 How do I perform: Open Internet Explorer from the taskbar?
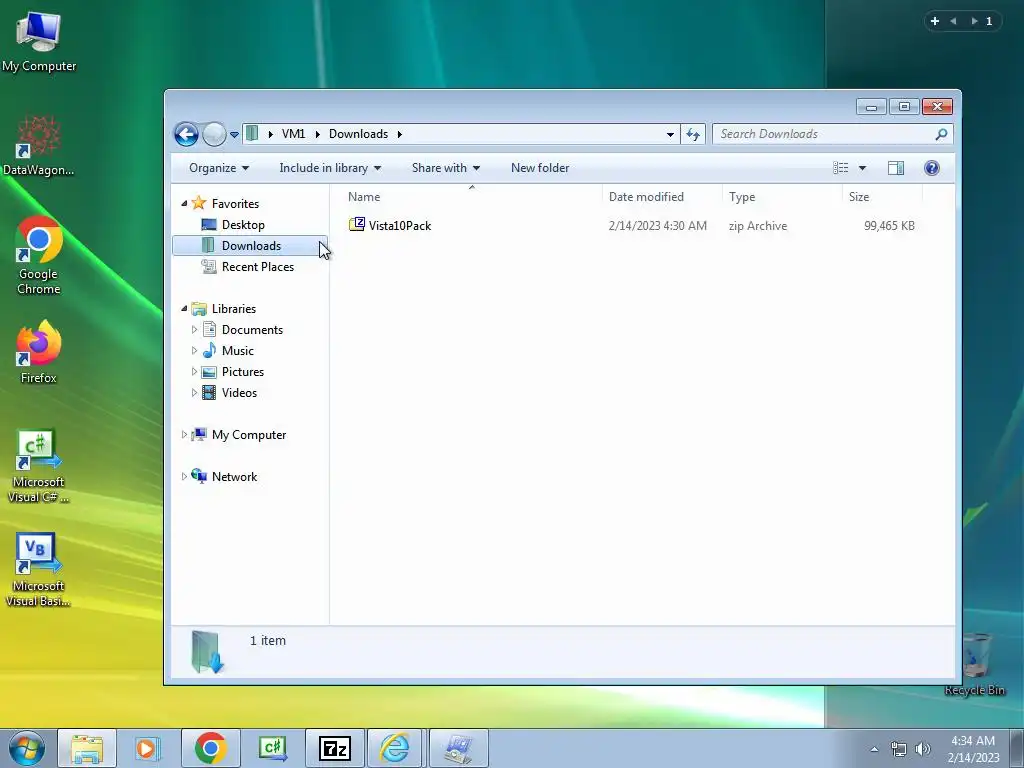click(396, 748)
